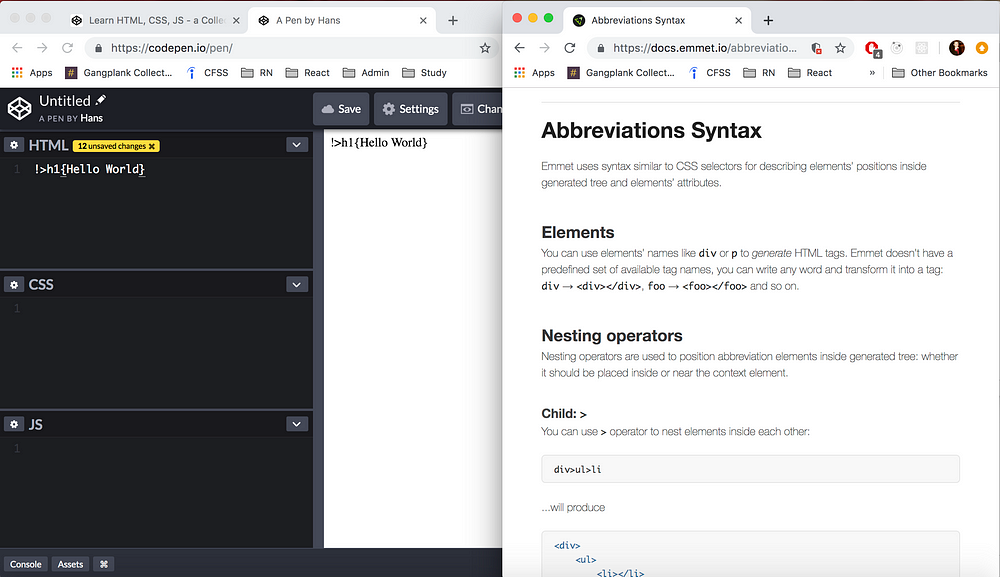Expand the HTML editor dropdown menu
This screenshot has width=1000, height=577.
[x=297, y=145]
